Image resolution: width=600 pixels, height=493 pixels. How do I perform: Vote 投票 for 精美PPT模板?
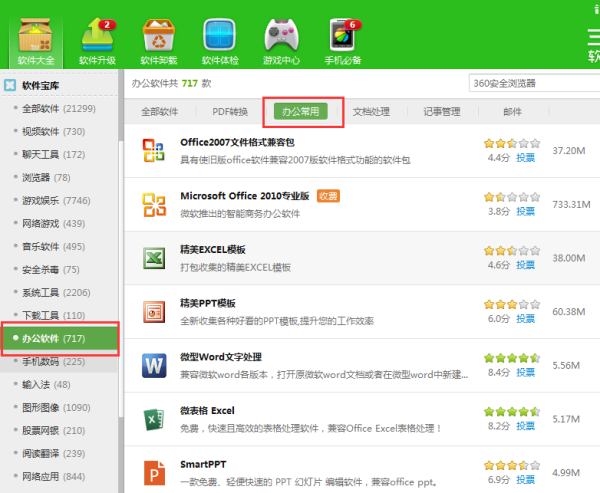[x=525, y=319]
